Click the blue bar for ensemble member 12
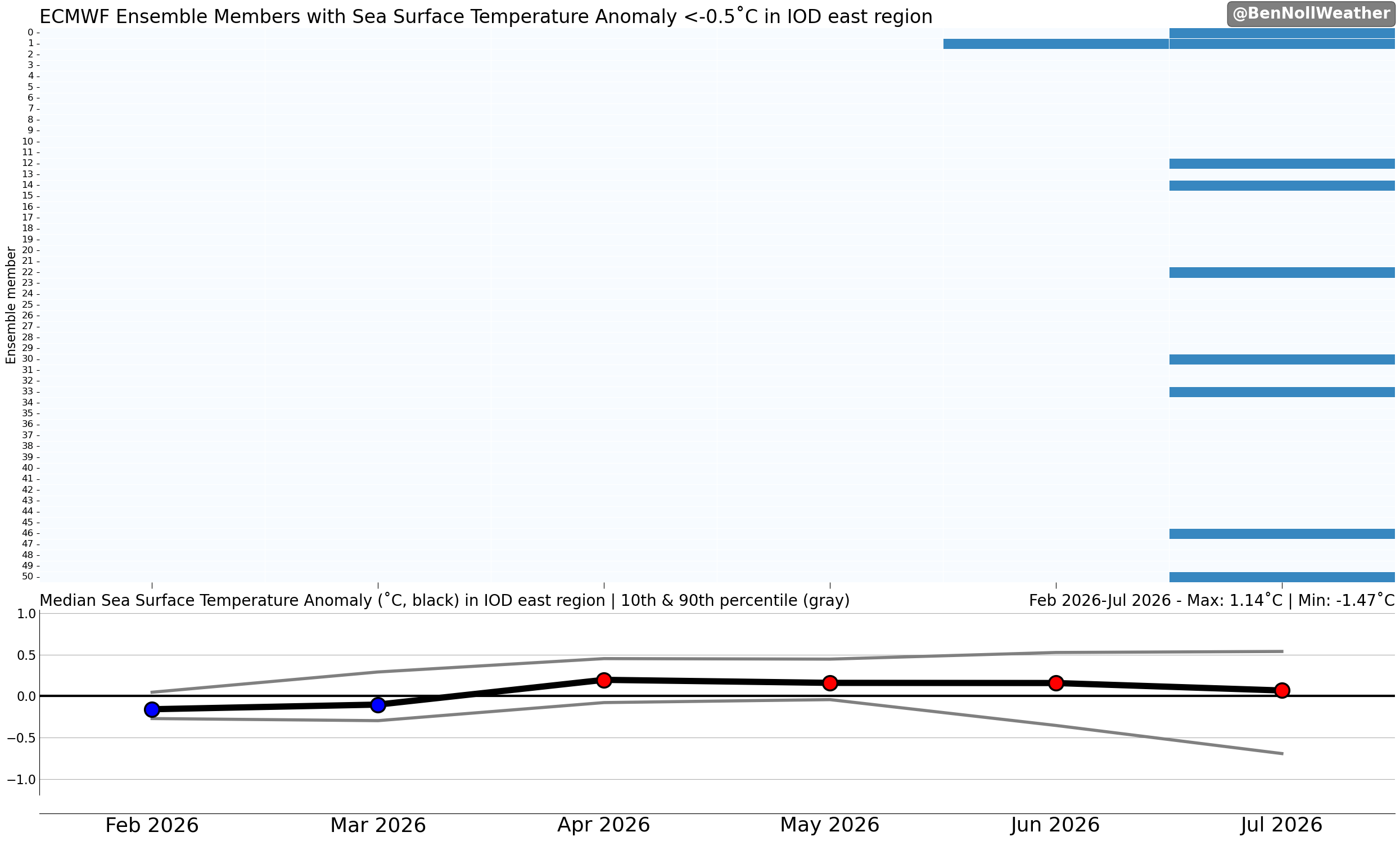This screenshot has height=841, width=1400. pyautogui.click(x=1281, y=164)
